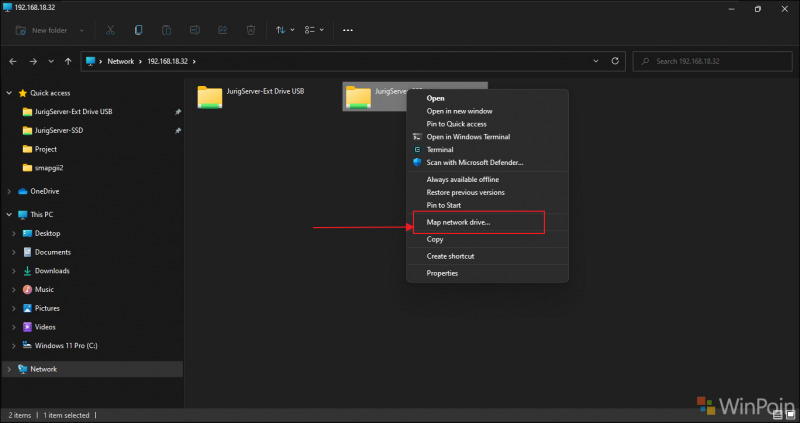Open Project folder in sidebar

(45, 150)
